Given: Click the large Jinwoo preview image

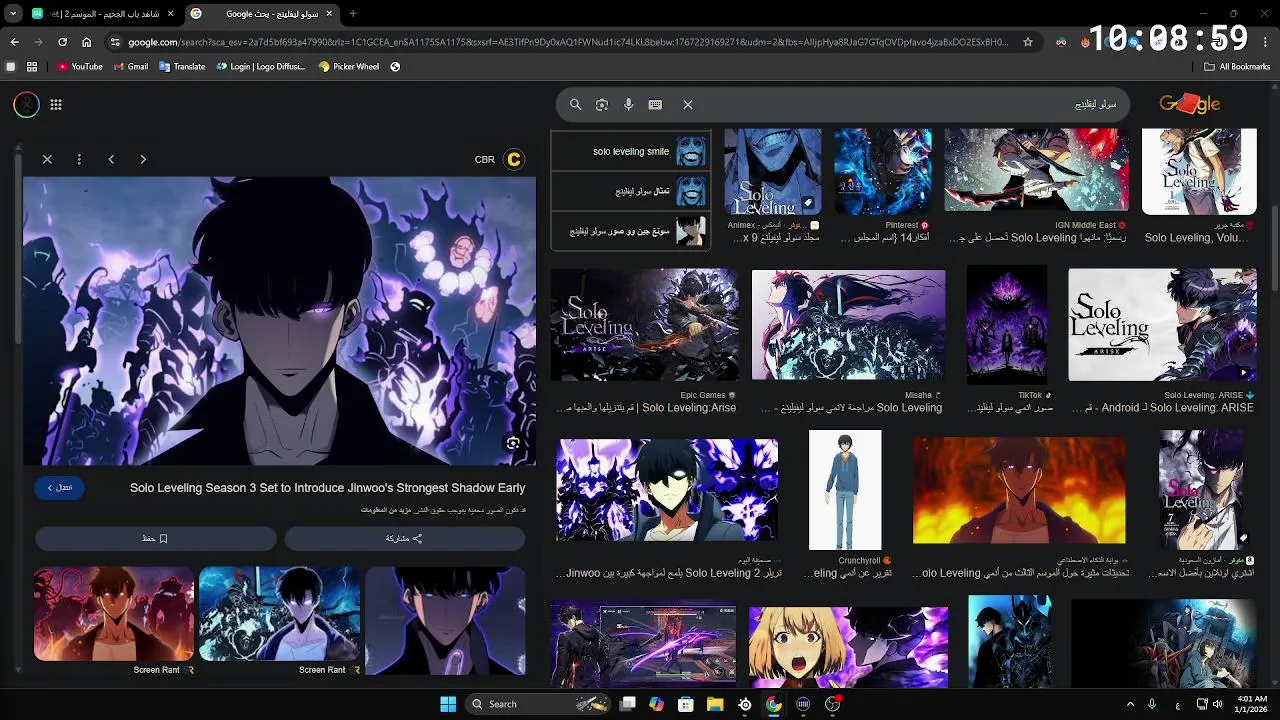Looking at the screenshot, I should [x=279, y=321].
